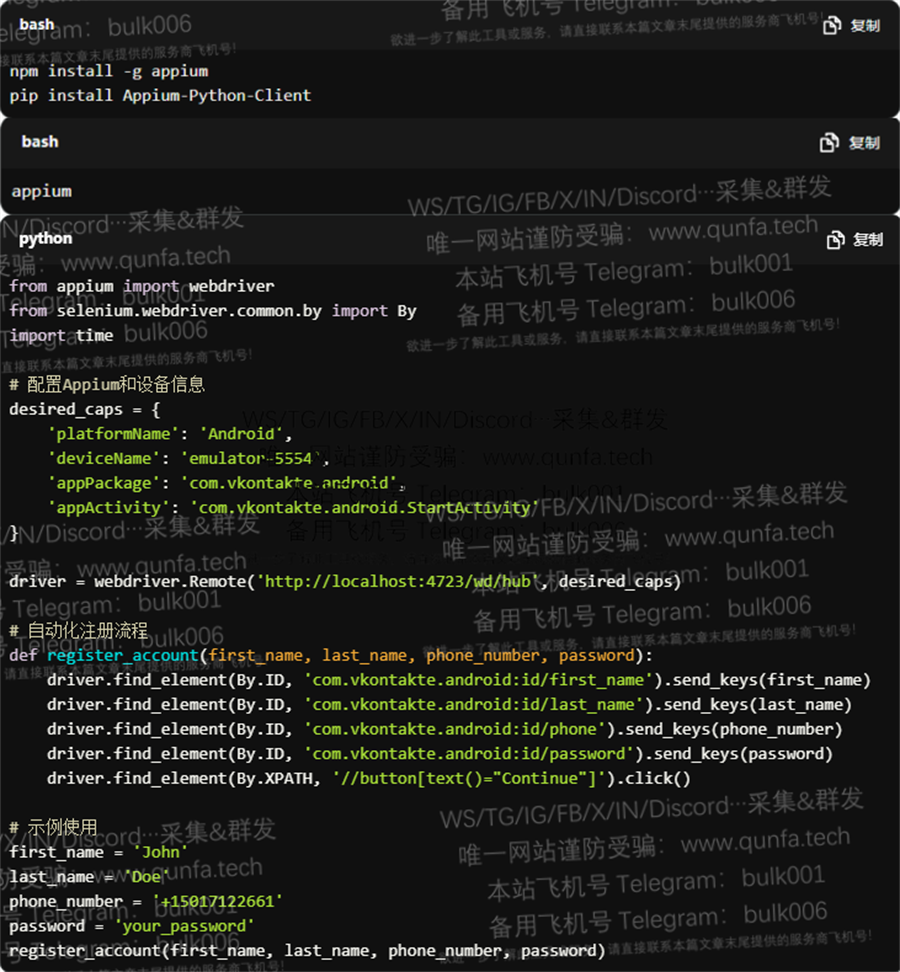Click comment '# 配置Appium和设备信息'
This screenshot has width=900, height=972.
[x=107, y=384]
